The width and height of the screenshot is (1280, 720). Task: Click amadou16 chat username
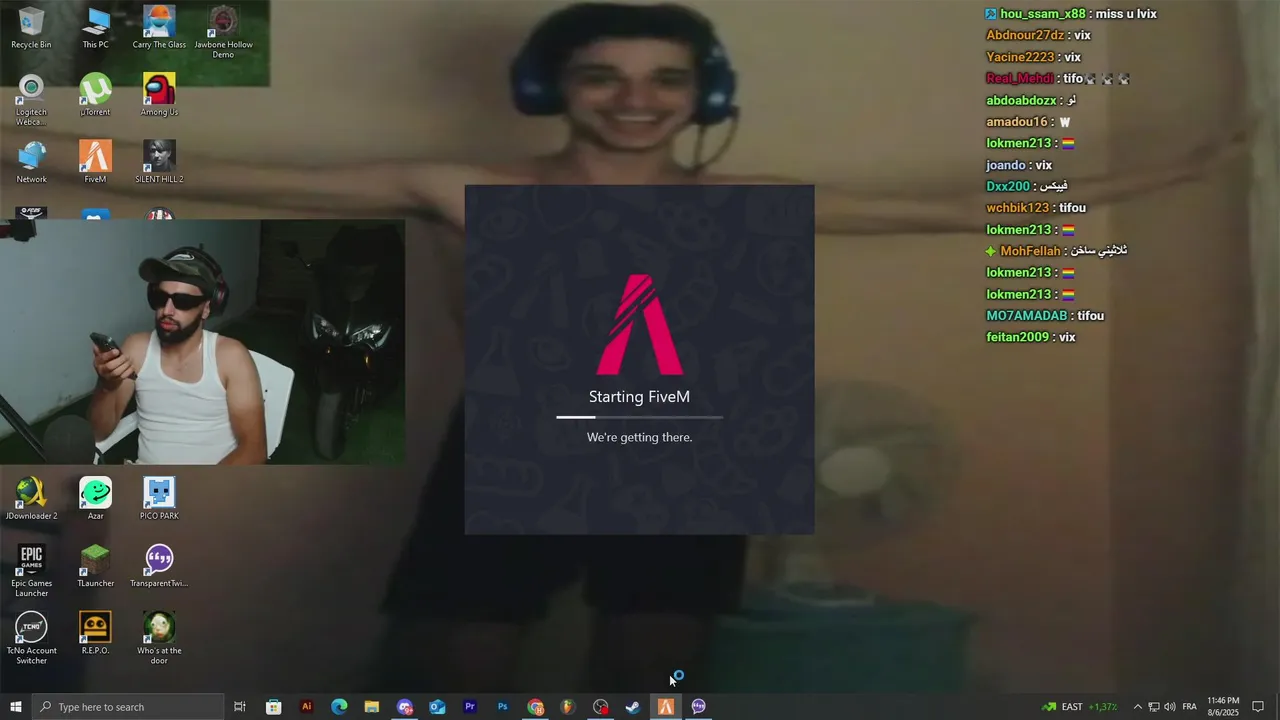tap(1017, 122)
